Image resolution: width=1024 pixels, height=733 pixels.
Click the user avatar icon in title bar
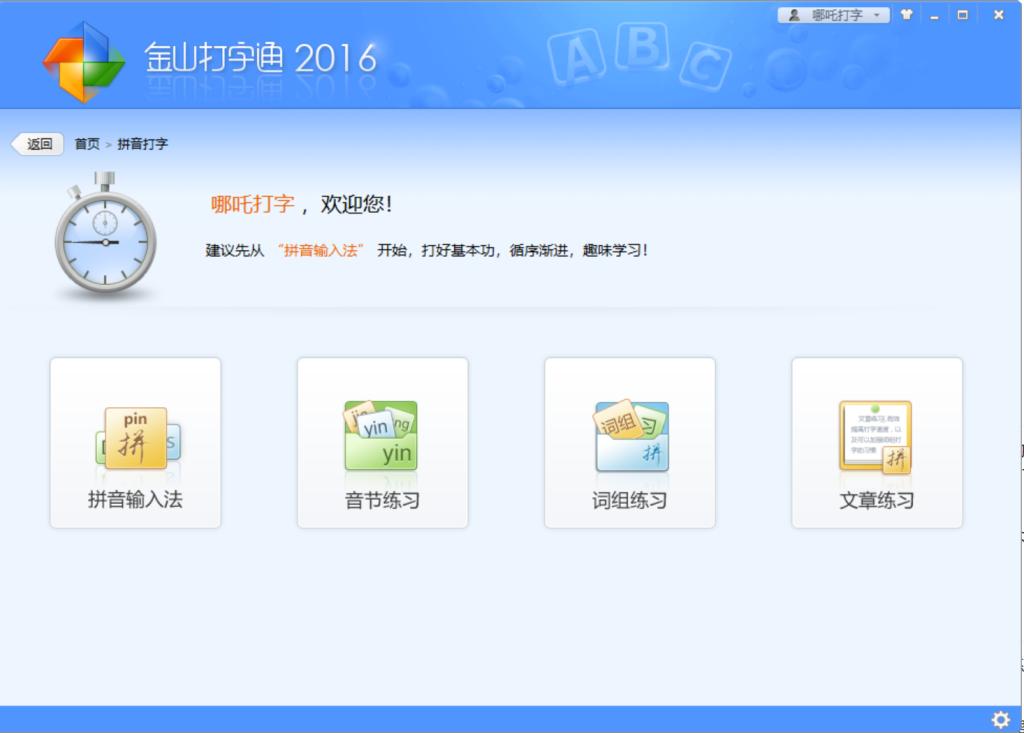794,15
